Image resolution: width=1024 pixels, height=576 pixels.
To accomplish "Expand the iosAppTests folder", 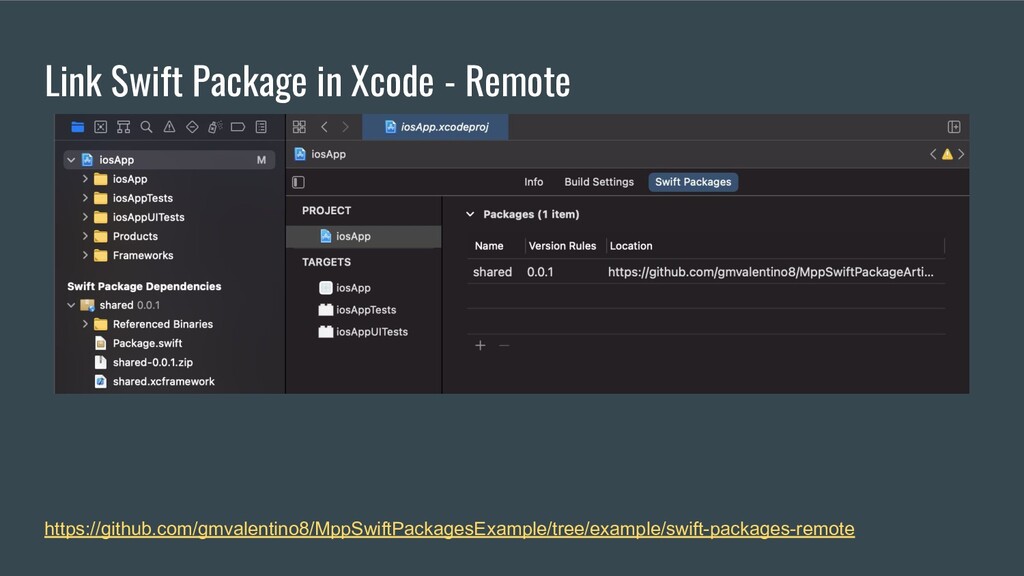I will [85, 198].
